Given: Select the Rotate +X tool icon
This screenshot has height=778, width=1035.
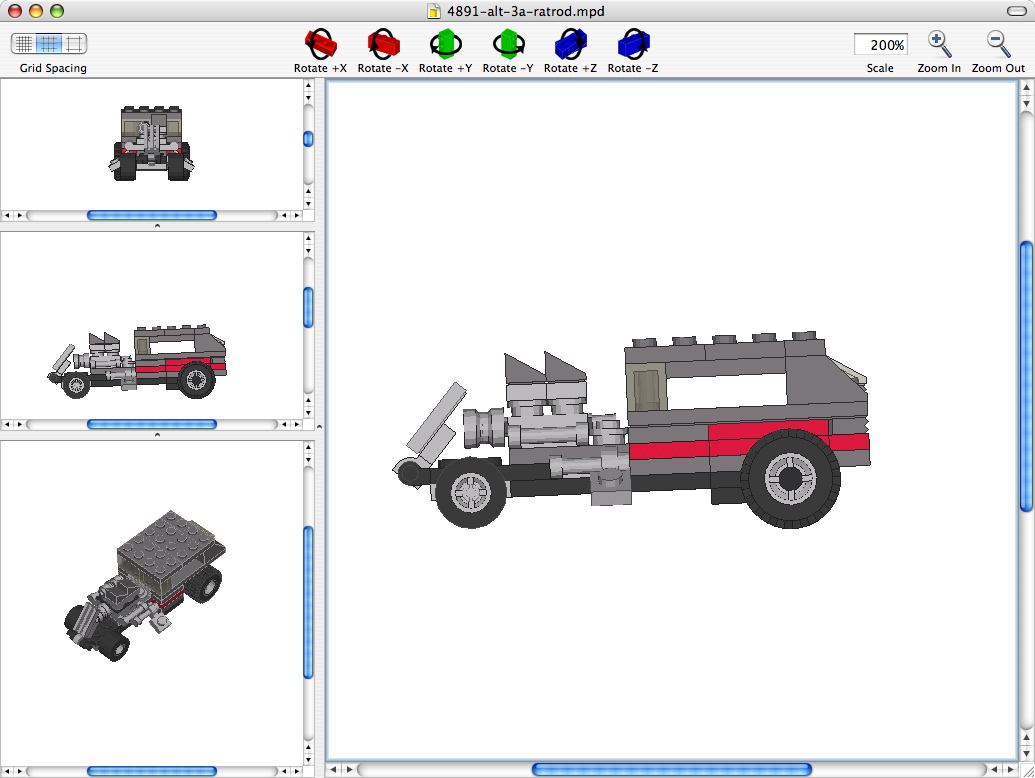Looking at the screenshot, I should click(319, 43).
